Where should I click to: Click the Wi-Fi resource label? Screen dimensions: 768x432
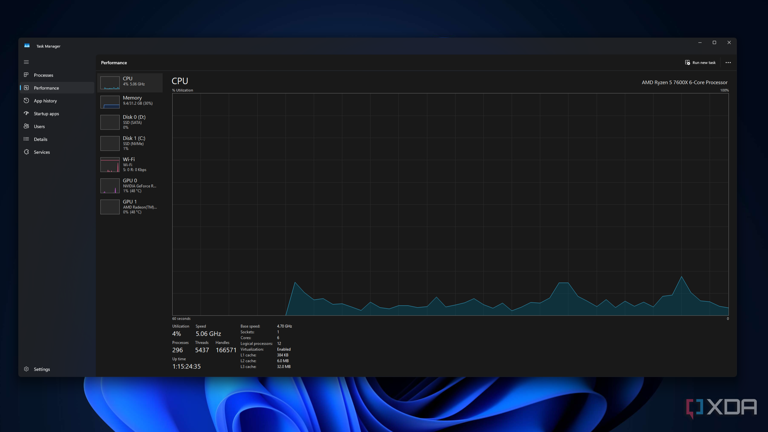point(129,160)
